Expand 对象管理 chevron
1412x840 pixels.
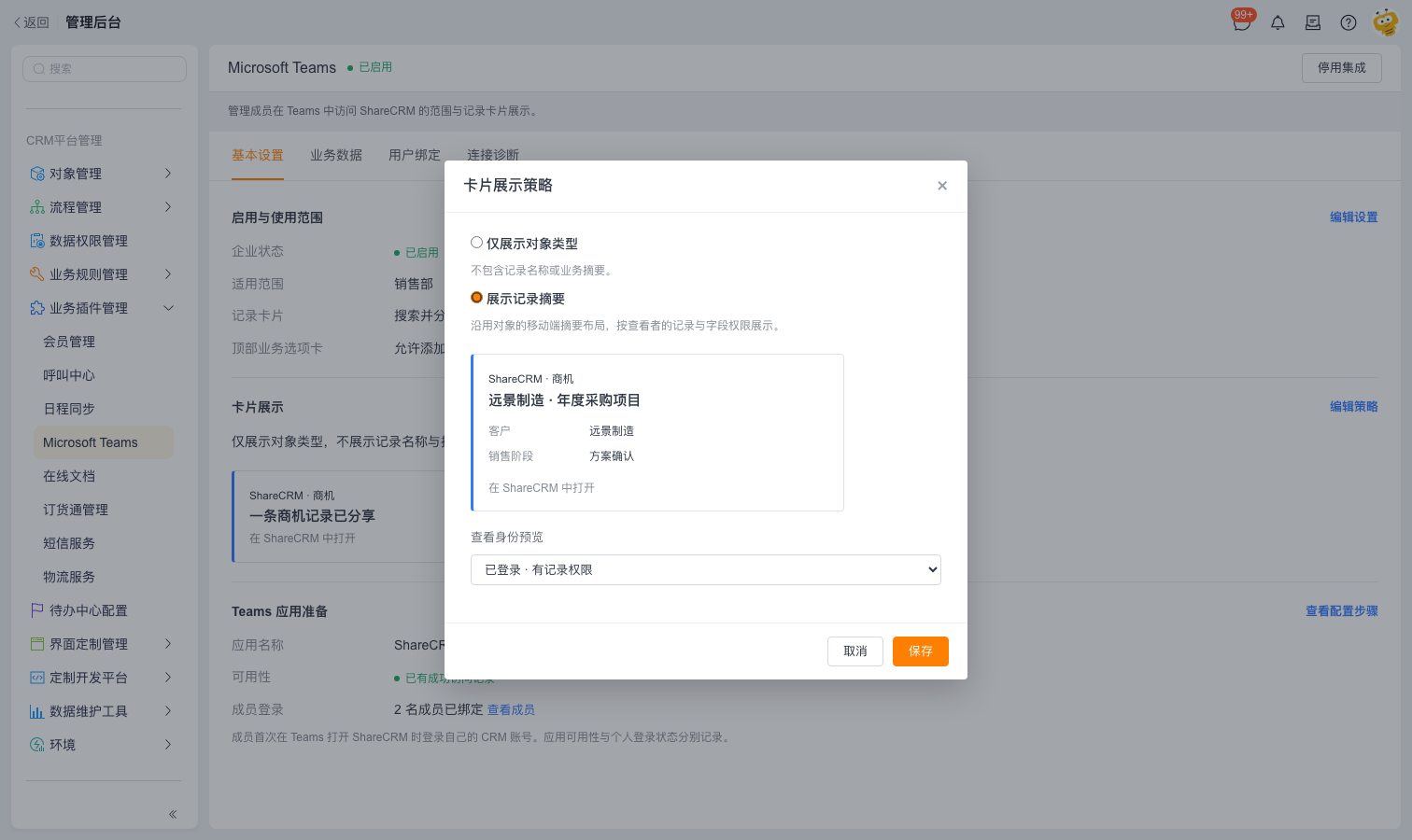pos(168,174)
